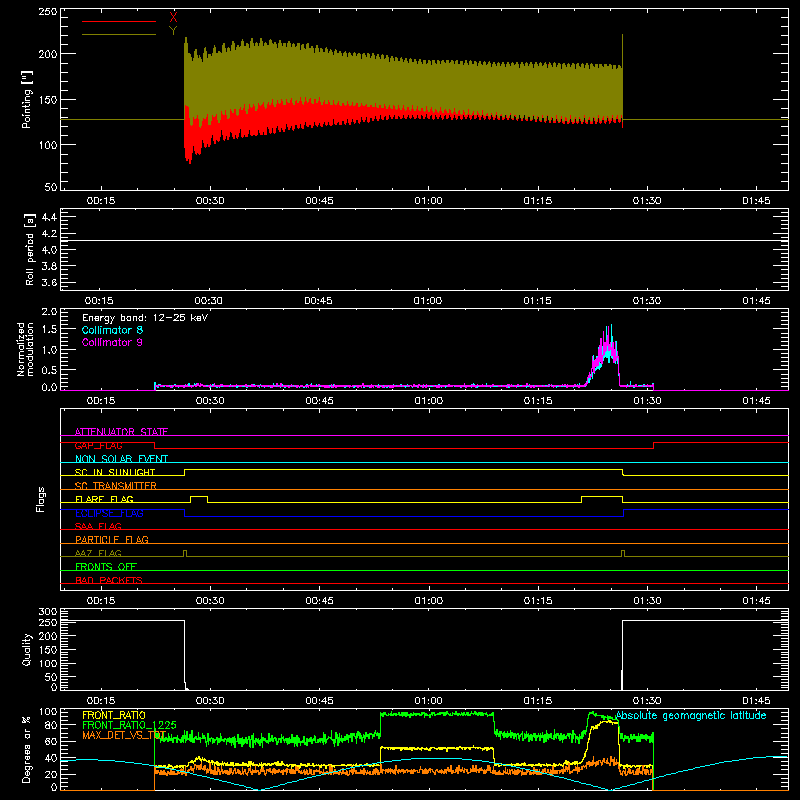Click the yellow FRONT_RATIO legend entry
Image resolution: width=800 pixels, height=800 pixels.
[x=114, y=715]
